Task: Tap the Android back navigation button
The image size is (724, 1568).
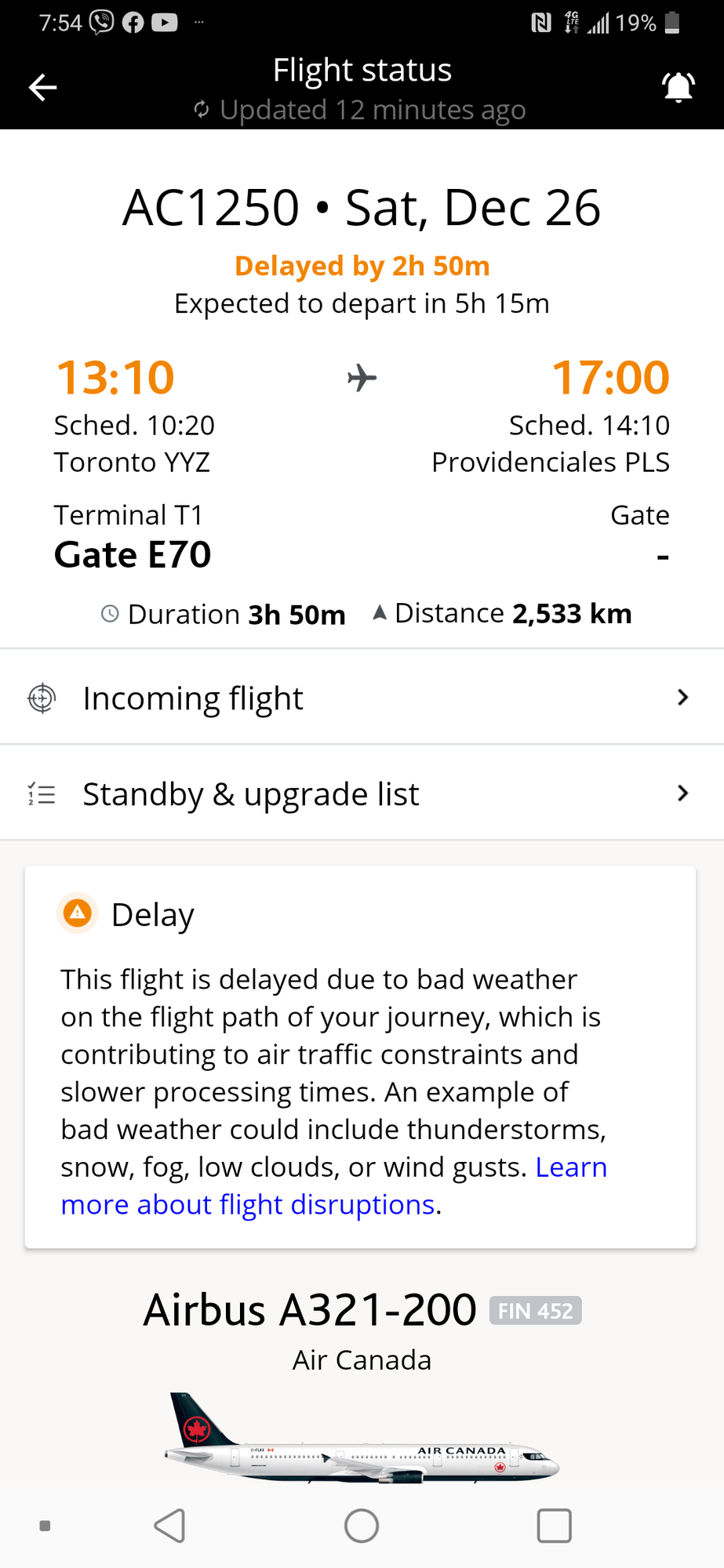Action: pyautogui.click(x=169, y=1526)
